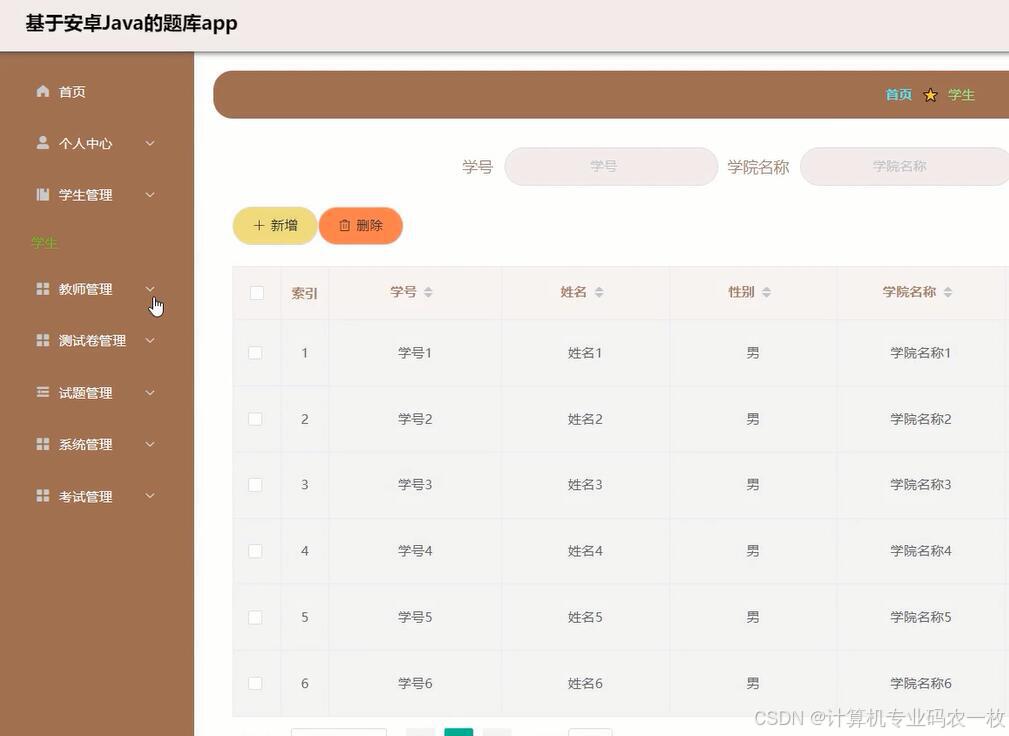Select the 学生 submenu item
Viewport: 1009px width, 736px height.
click(44, 243)
